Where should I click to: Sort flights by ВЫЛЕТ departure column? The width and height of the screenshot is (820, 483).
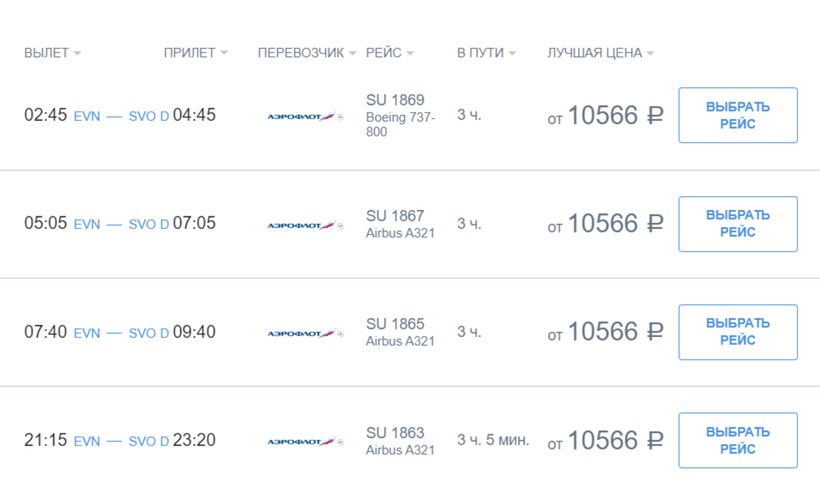click(x=52, y=53)
